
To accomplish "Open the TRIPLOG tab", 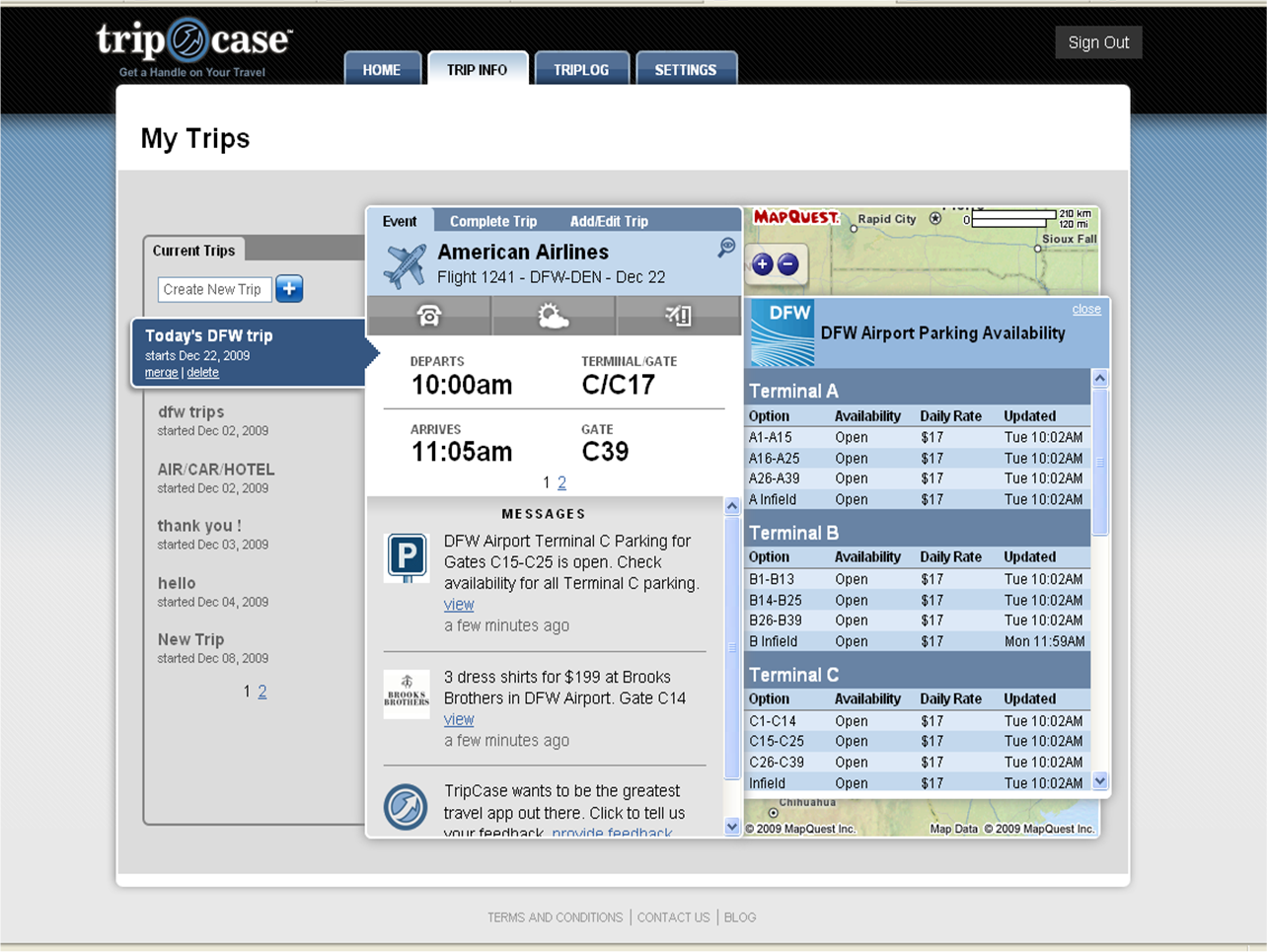I will click(x=581, y=69).
